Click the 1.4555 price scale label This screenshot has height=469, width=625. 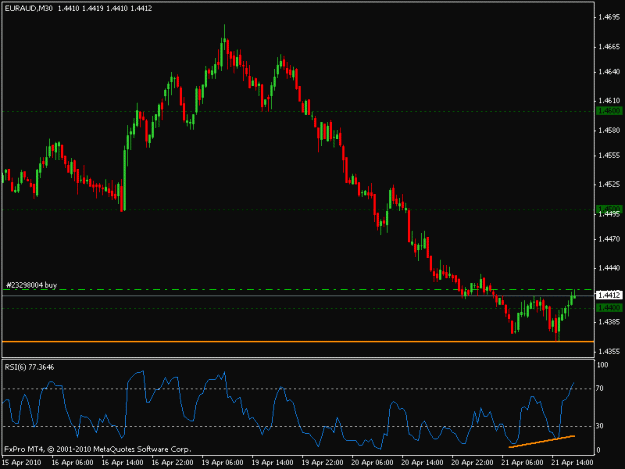tap(609, 155)
